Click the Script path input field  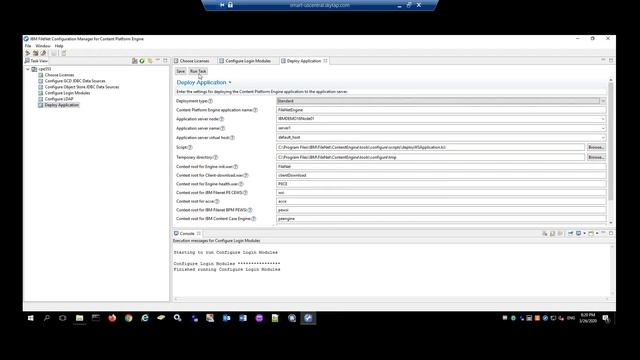pos(430,147)
